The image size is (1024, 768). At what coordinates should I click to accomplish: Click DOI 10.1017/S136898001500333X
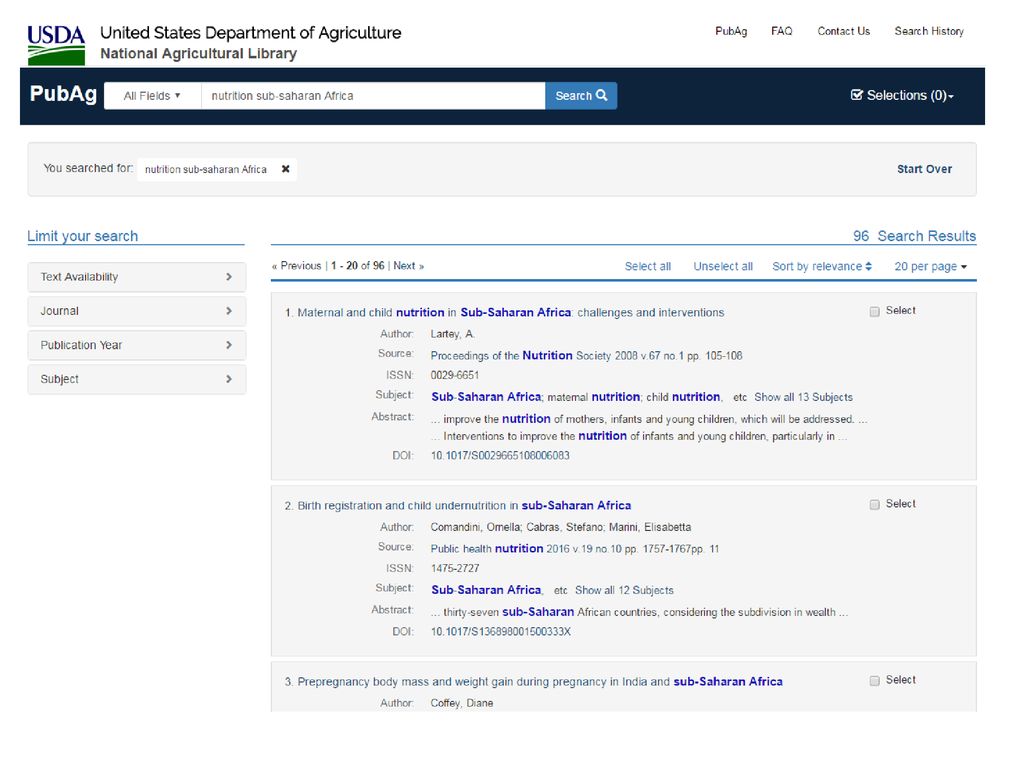501,632
